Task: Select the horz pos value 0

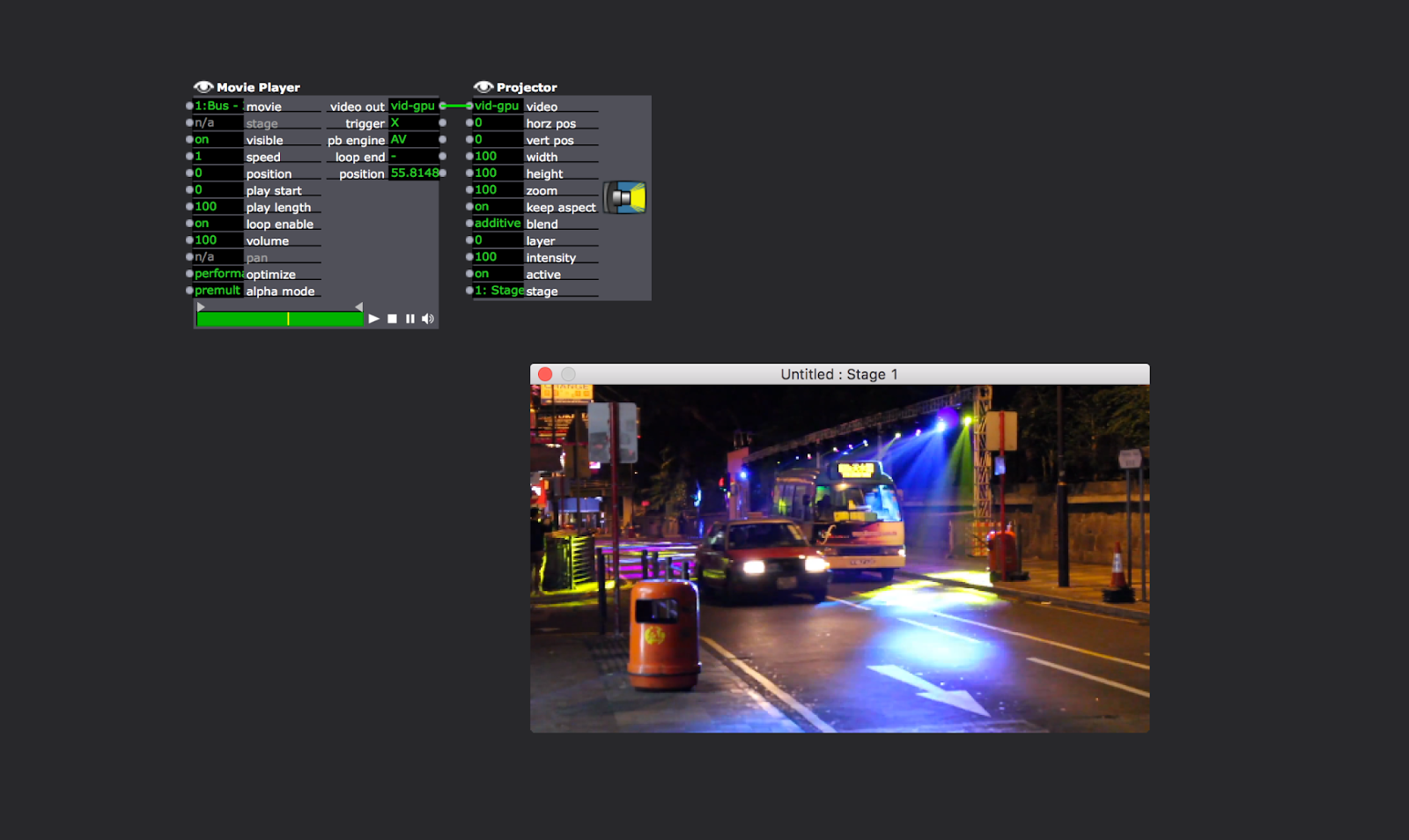Action: 498,122
